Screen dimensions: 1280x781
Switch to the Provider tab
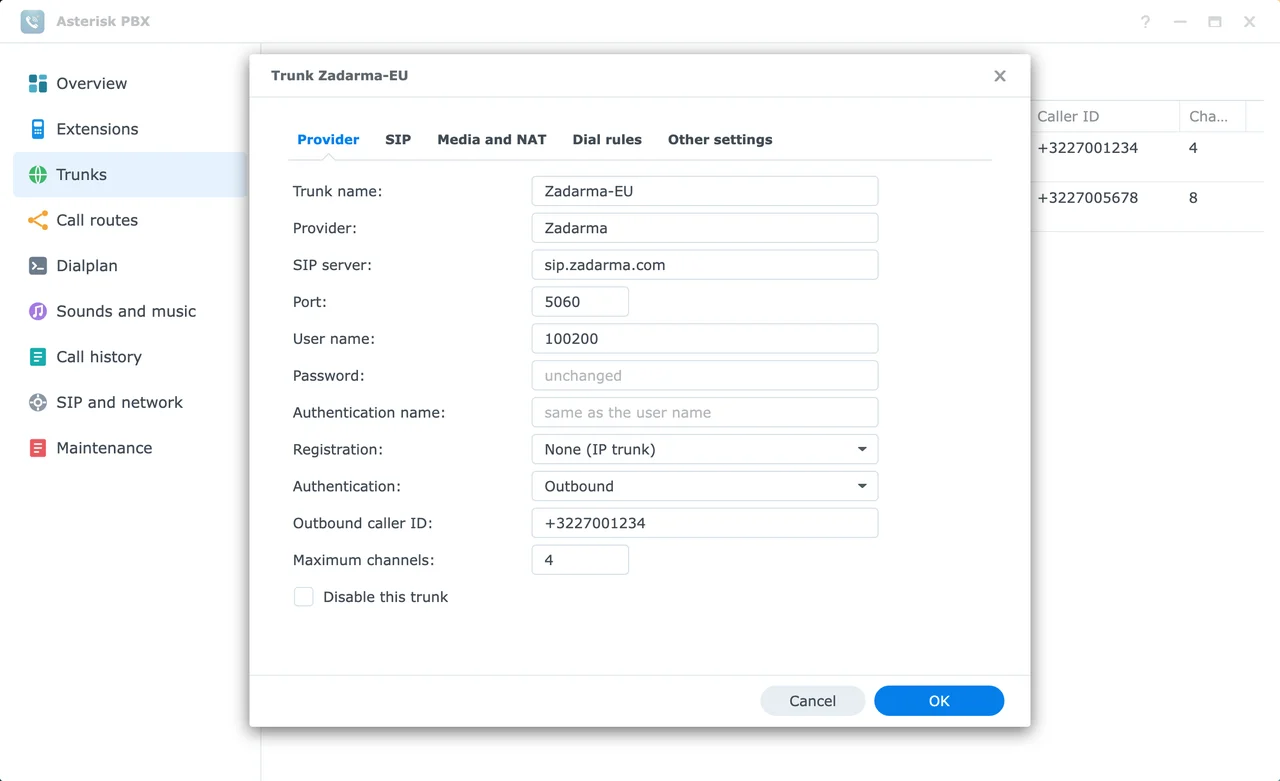pyautogui.click(x=328, y=140)
